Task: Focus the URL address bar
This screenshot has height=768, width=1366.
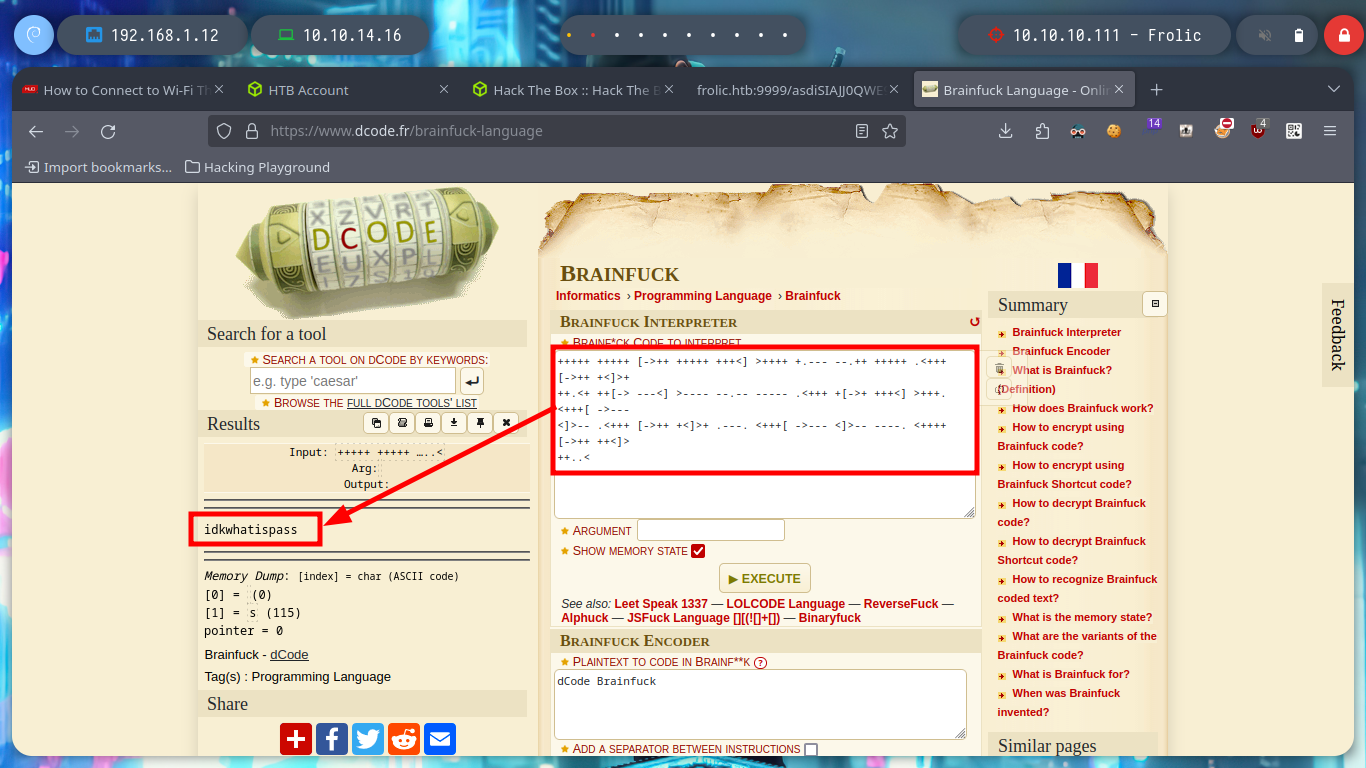Action: 557,131
